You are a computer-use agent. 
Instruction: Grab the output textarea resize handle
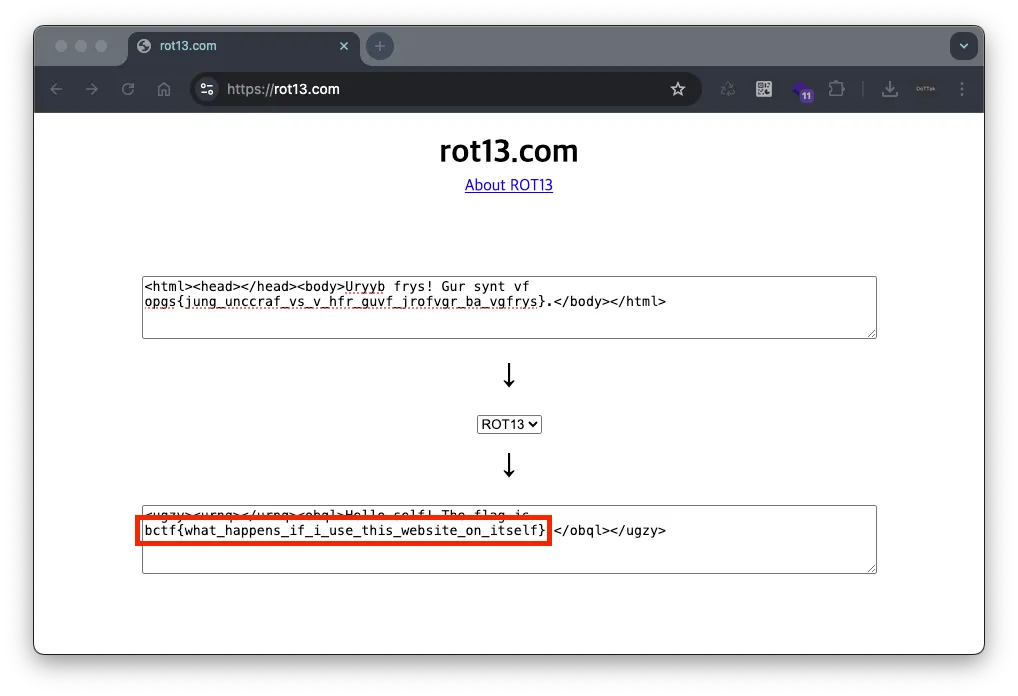pos(871,568)
